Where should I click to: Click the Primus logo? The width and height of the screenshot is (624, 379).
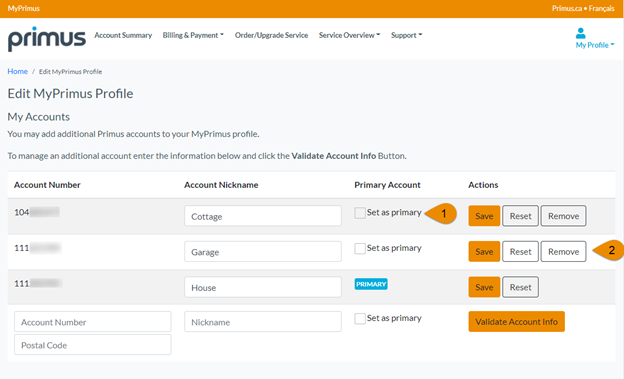coord(47,39)
